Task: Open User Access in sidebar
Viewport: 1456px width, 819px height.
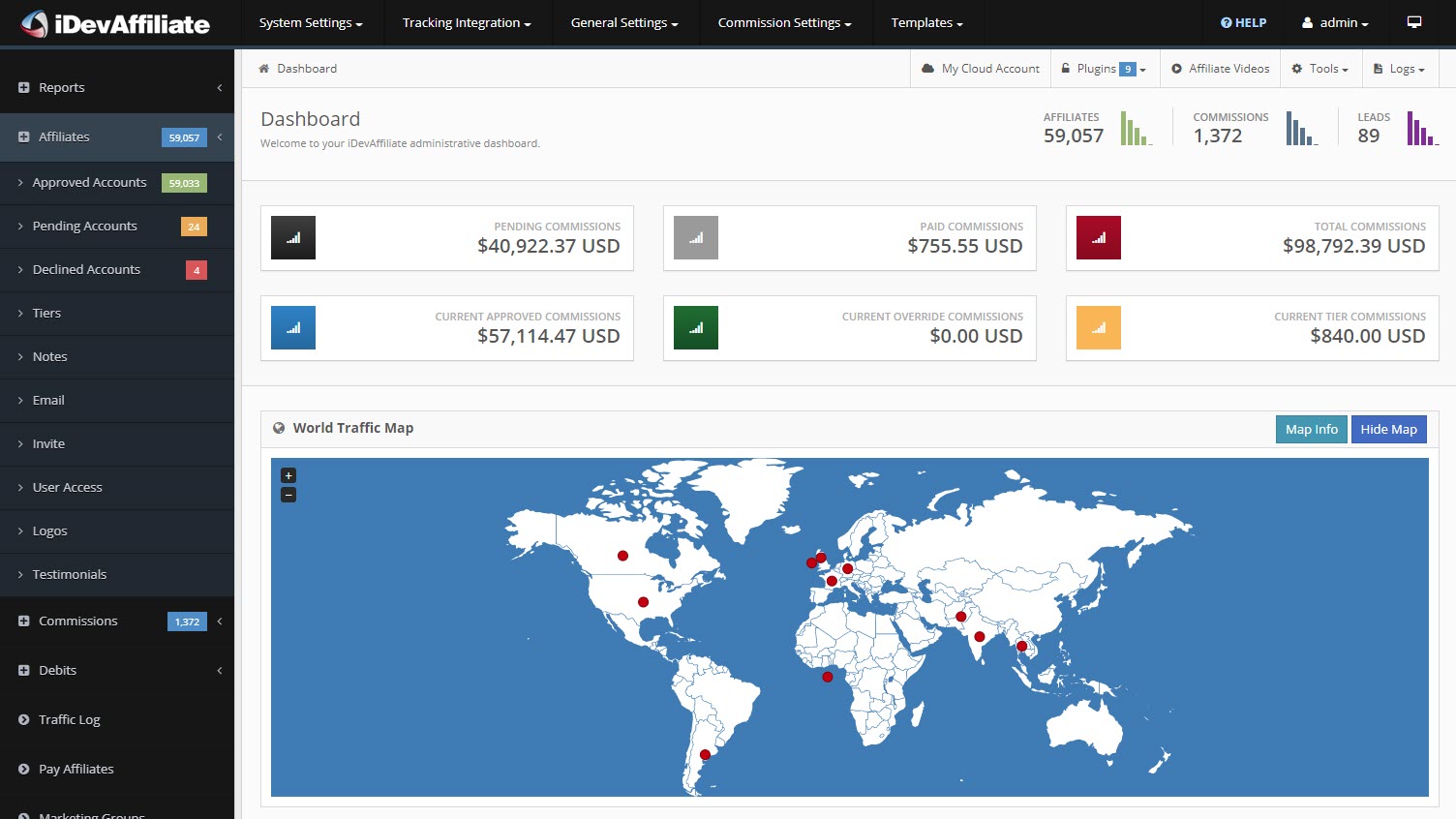Action: [x=117, y=488]
